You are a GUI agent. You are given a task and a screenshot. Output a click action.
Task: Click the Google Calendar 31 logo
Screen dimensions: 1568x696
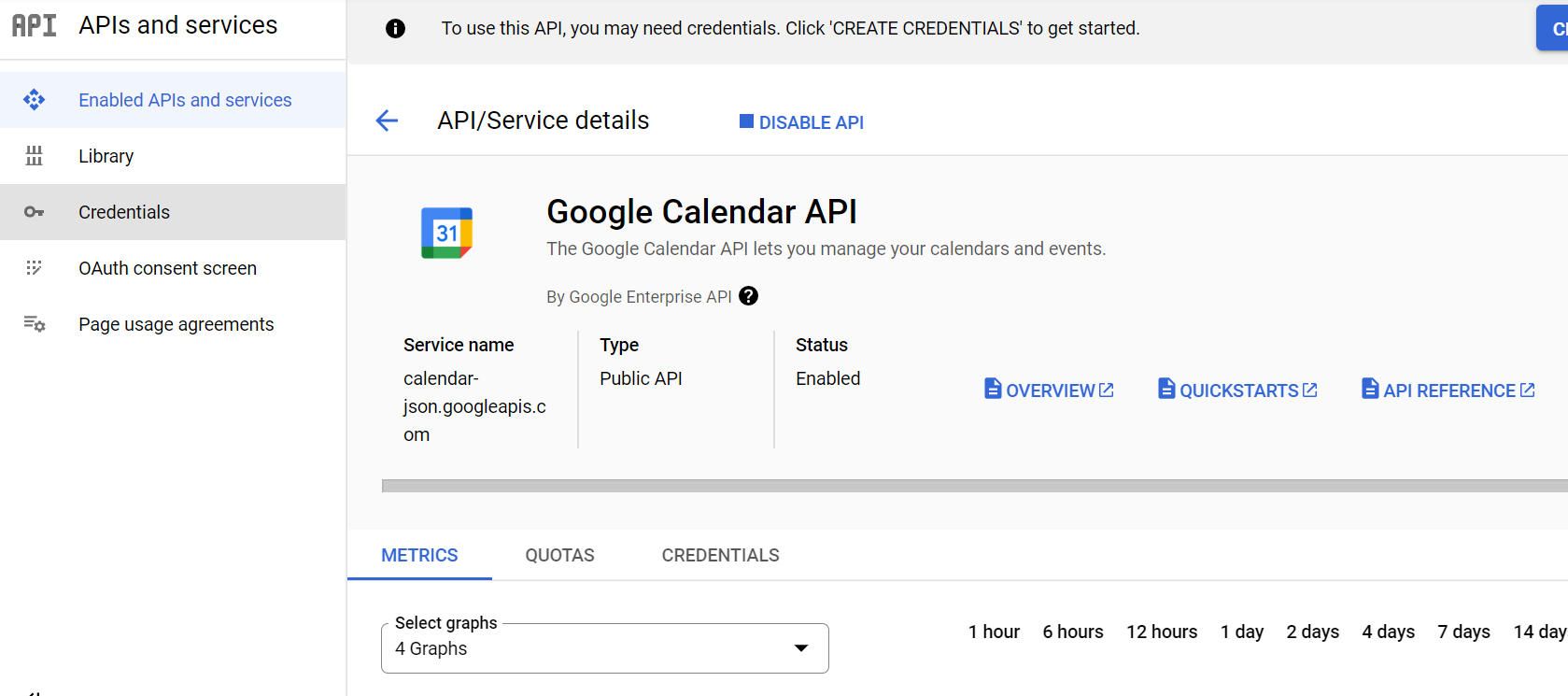pyautogui.click(x=447, y=233)
